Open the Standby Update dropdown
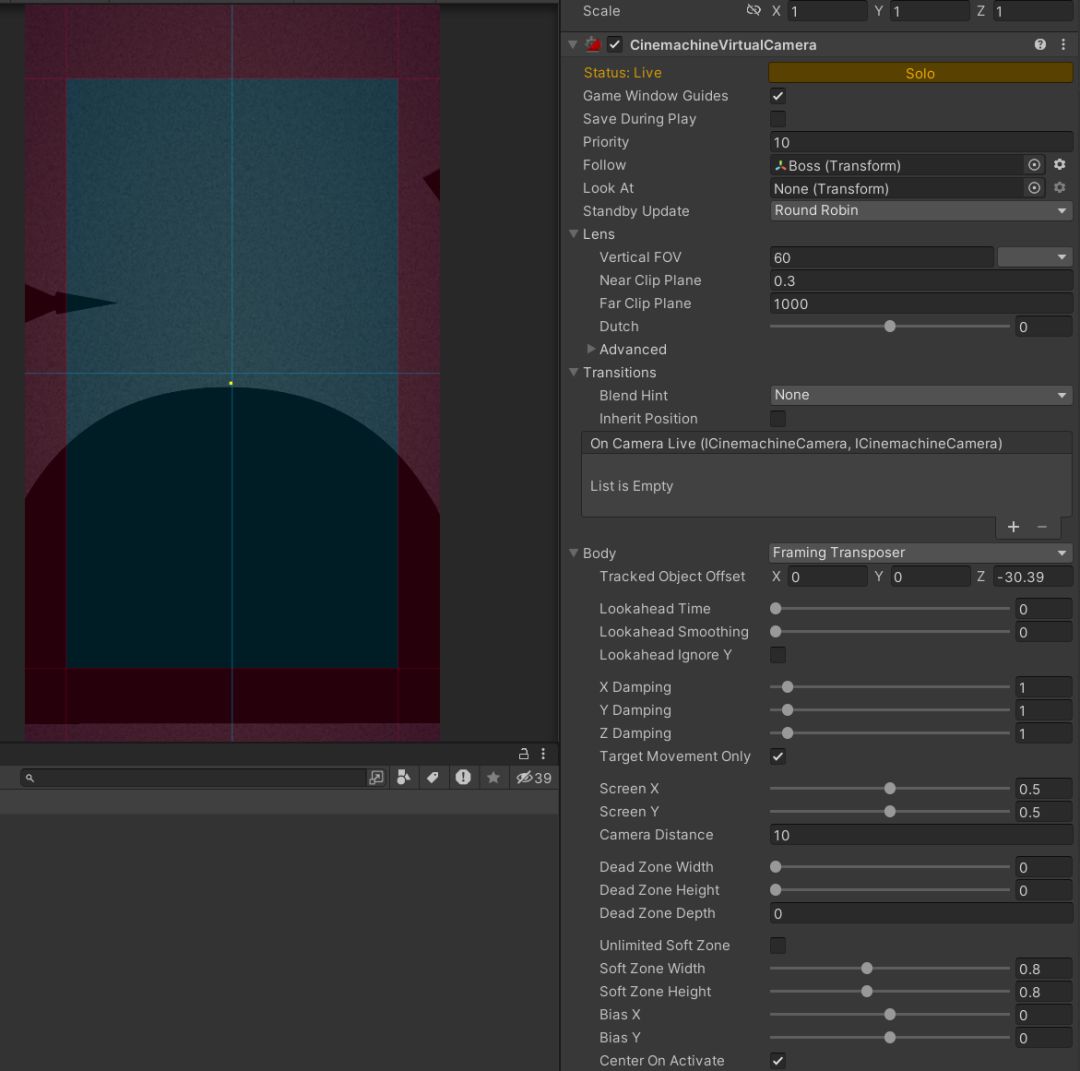 coord(920,211)
